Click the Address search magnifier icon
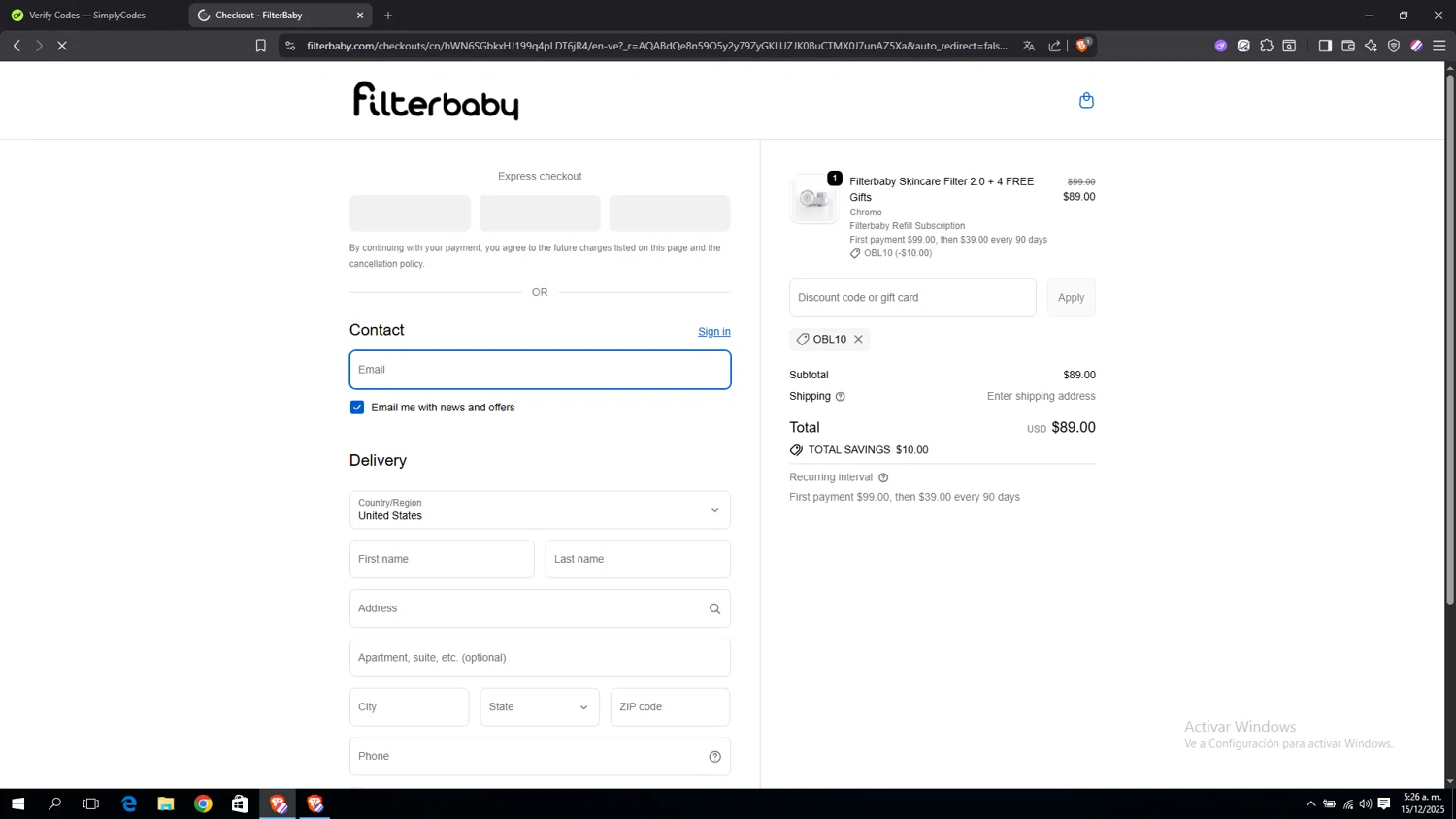Viewport: 1456px width, 819px height. (x=715, y=609)
